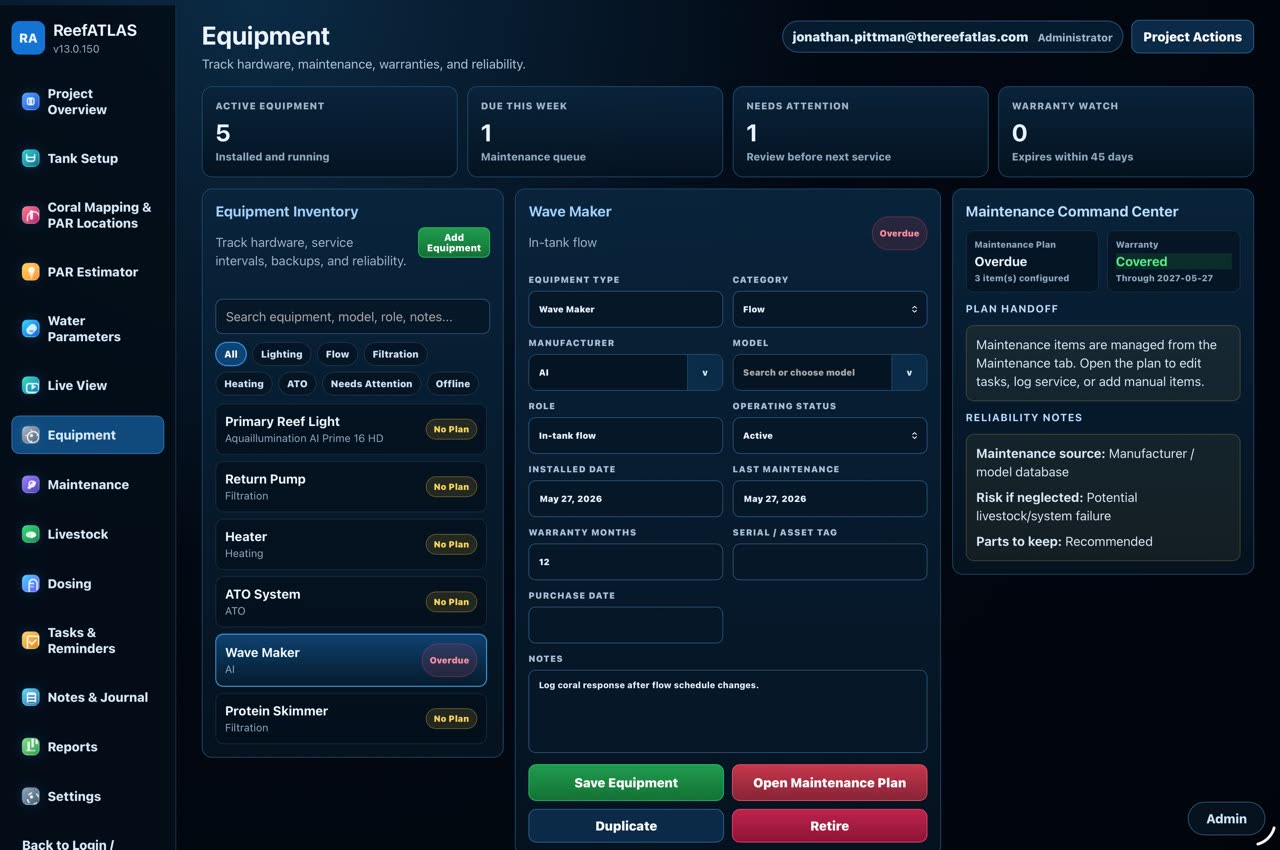The height and width of the screenshot is (850, 1280).
Task: Click the Equipment sidebar icon
Action: pyautogui.click(x=31, y=435)
